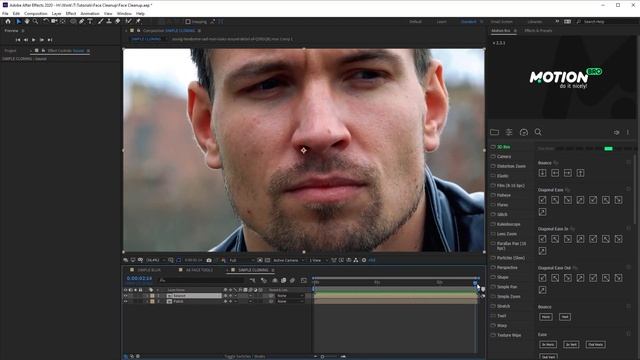
Task: Open the AE FACE TOOLS timeline tab
Action: point(199,270)
